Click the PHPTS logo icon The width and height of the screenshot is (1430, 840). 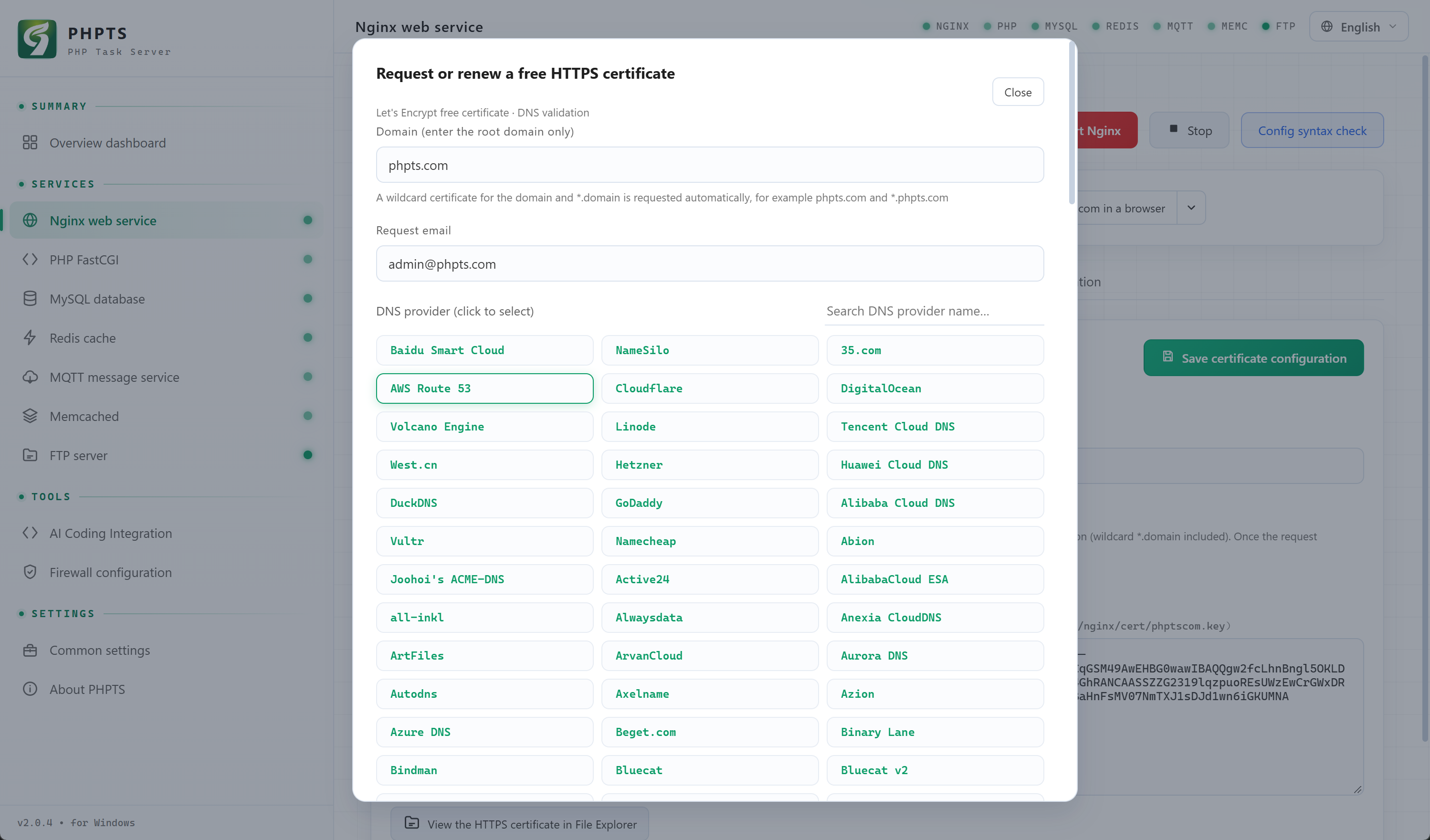tap(37, 39)
